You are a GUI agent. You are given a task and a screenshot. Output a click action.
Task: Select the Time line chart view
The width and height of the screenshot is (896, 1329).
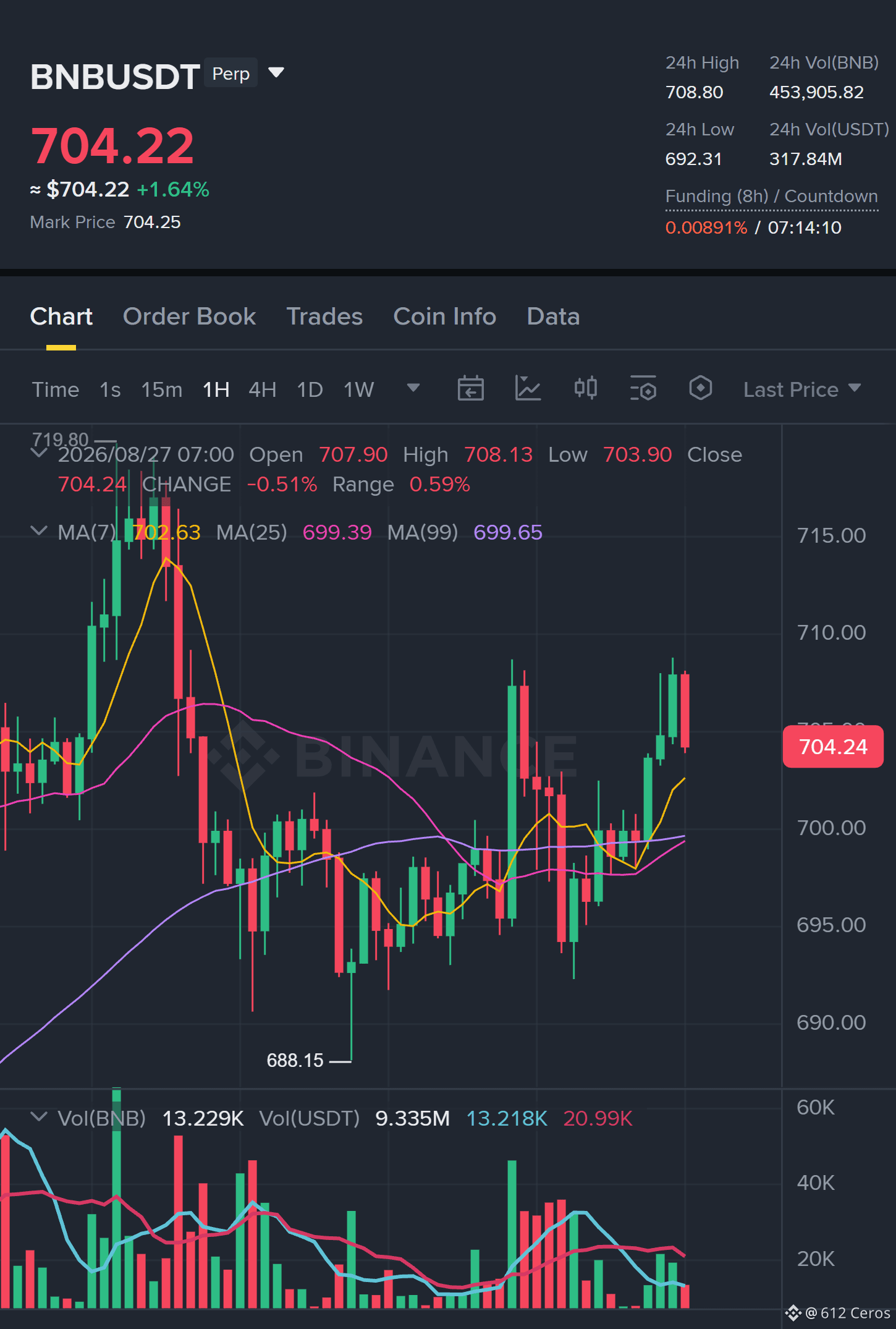click(x=56, y=389)
